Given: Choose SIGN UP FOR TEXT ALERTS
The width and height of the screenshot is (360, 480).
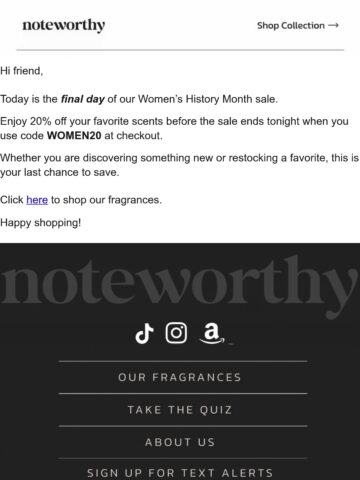Looking at the screenshot, I should point(180,473).
